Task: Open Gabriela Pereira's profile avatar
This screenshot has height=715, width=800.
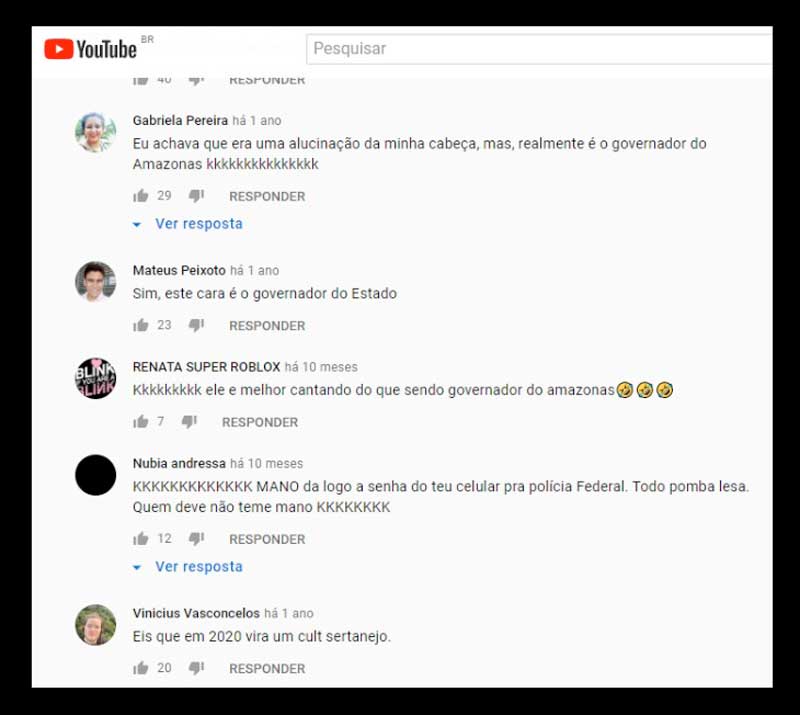Action: coord(95,133)
